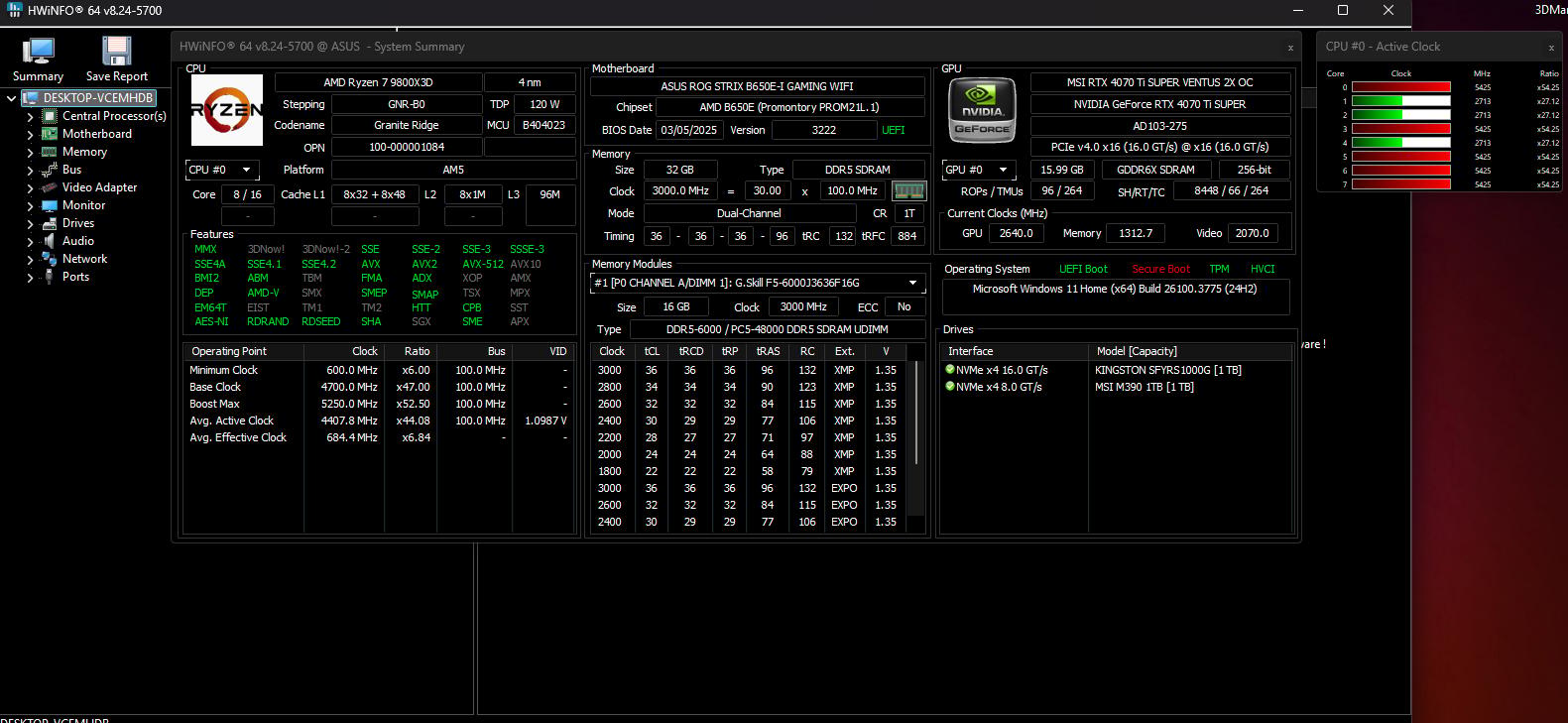Click the MSI M390 NVMe status icon

point(950,387)
